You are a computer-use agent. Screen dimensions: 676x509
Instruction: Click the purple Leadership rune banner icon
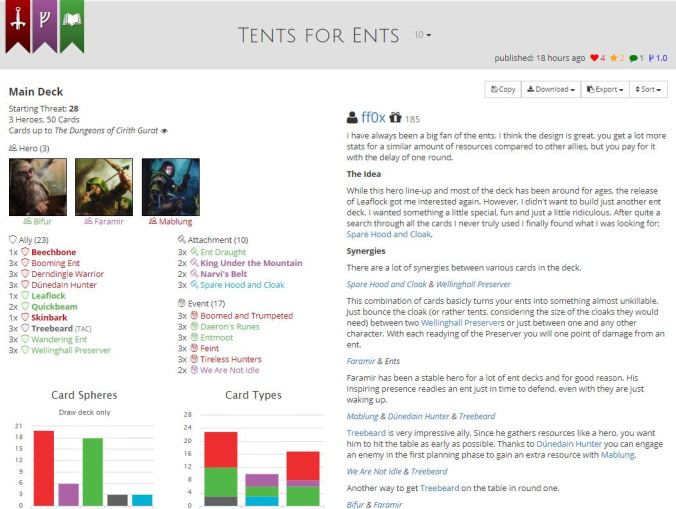pyautogui.click(x=45, y=25)
